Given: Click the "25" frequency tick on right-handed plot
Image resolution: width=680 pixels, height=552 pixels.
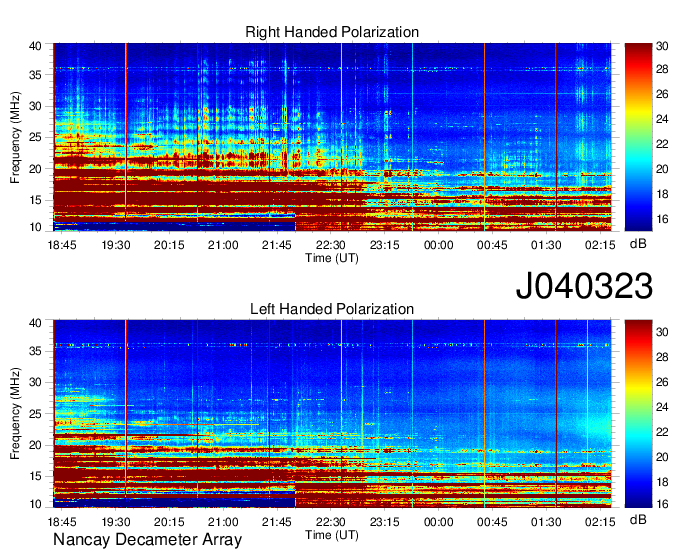Looking at the screenshot, I should pos(35,138).
